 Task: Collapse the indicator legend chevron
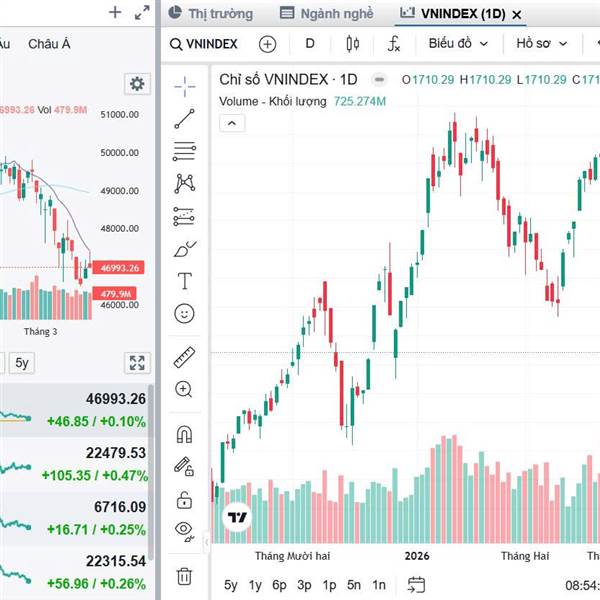tap(232, 123)
